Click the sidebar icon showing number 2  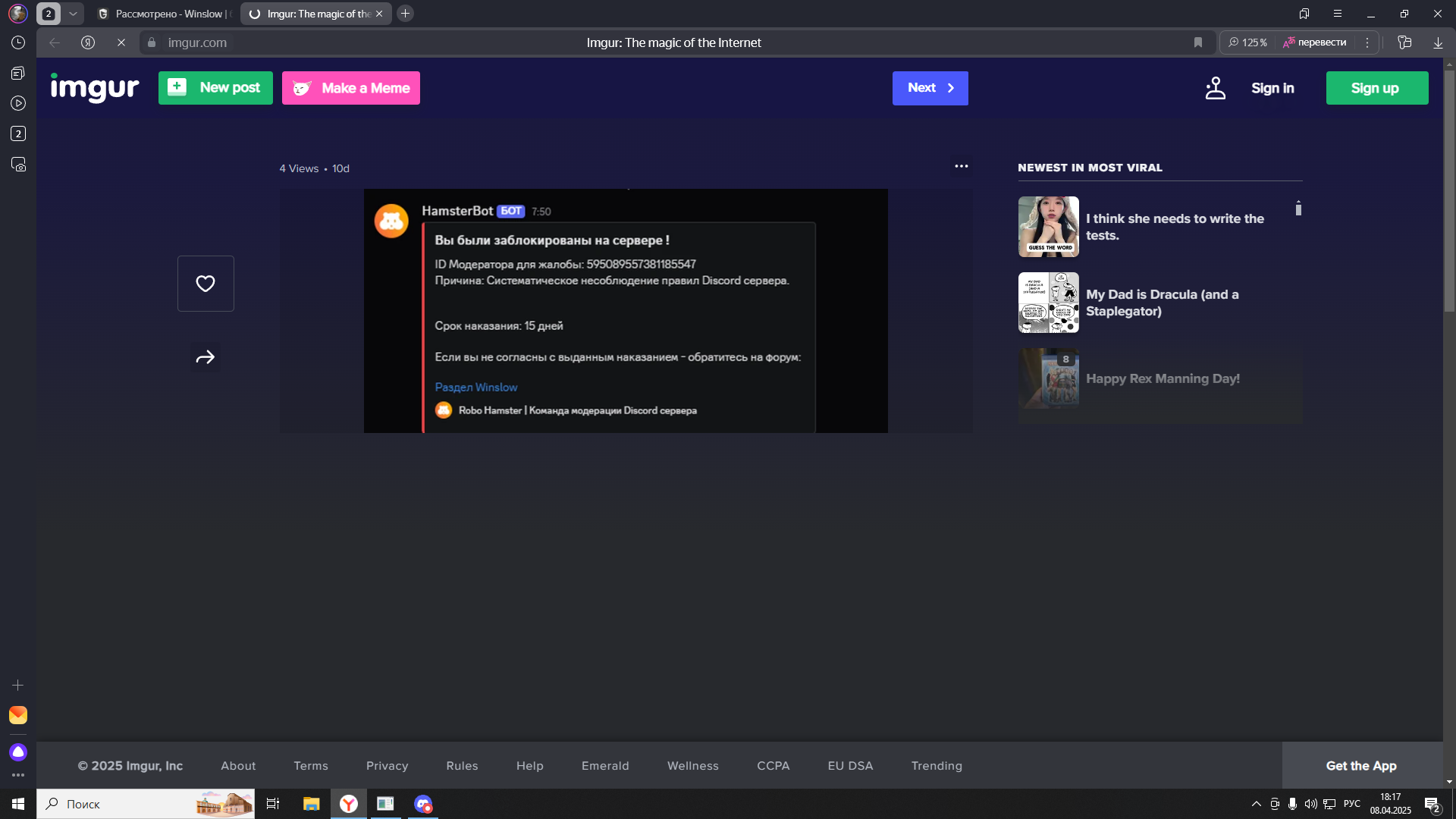click(x=18, y=133)
